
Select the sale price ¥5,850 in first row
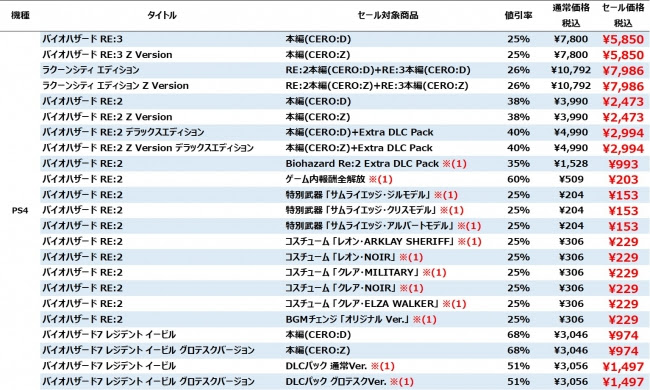(623, 39)
